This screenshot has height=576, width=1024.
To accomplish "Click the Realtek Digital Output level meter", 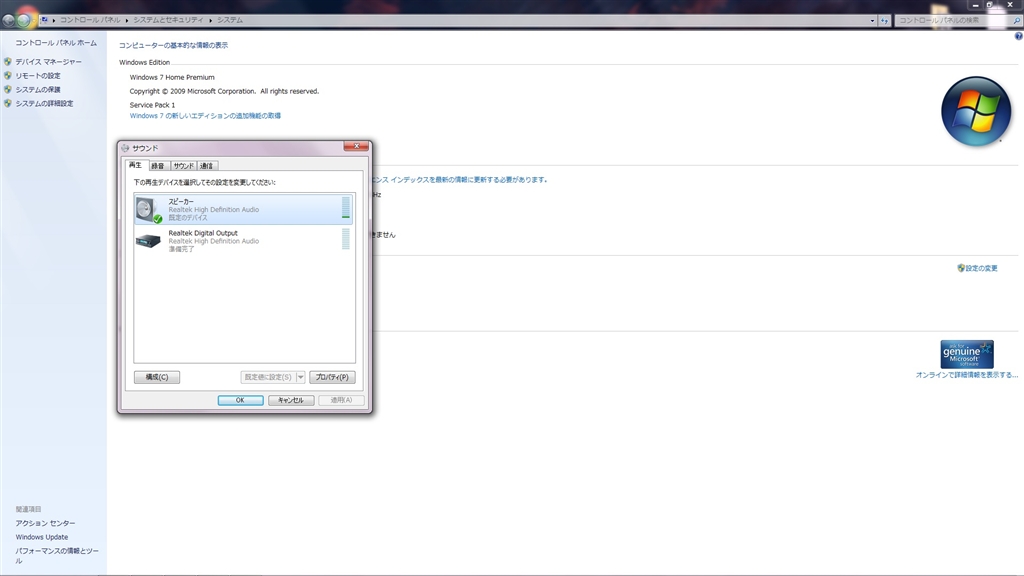I will 345,239.
